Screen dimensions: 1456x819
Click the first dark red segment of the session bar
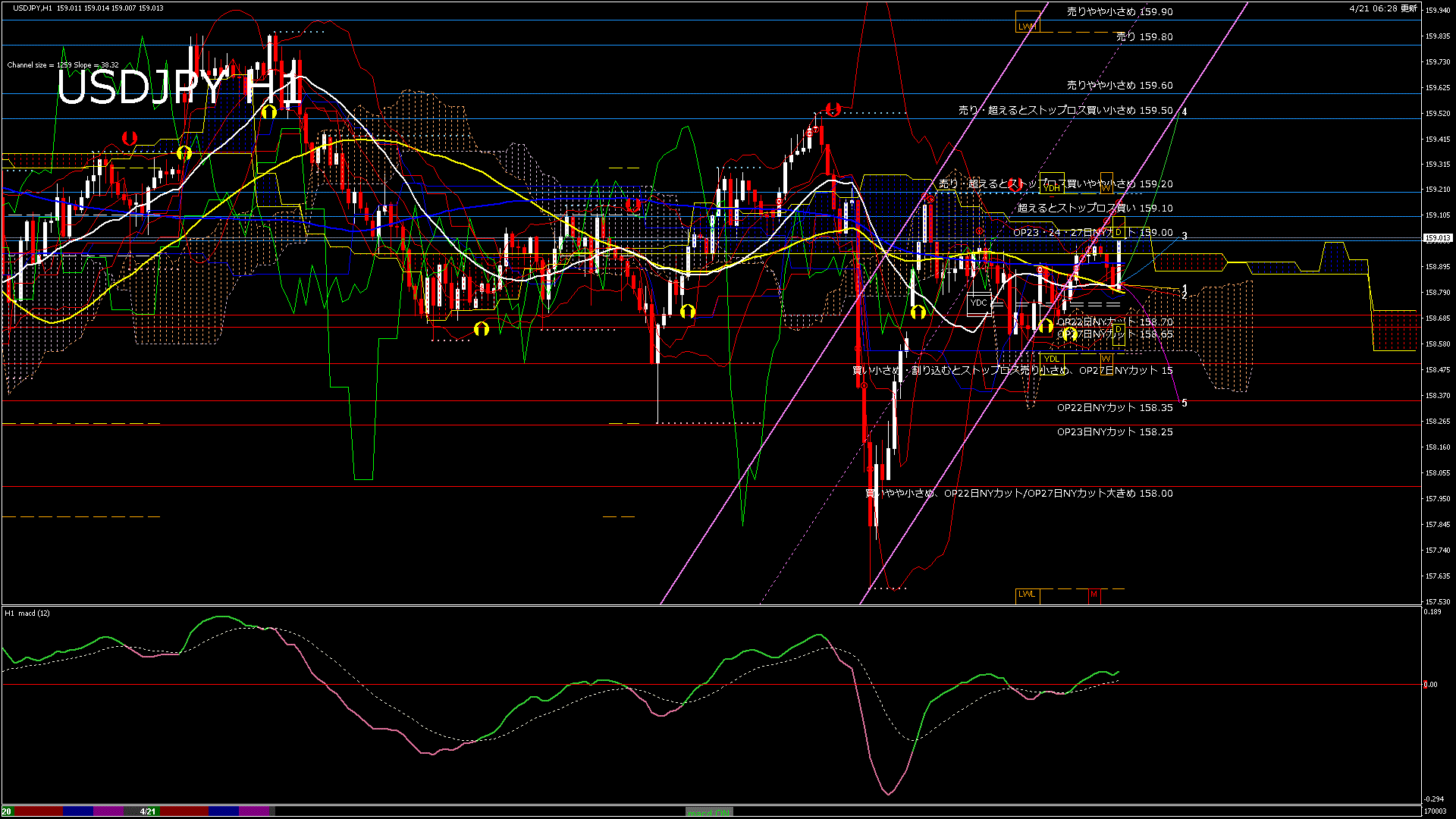(38, 811)
